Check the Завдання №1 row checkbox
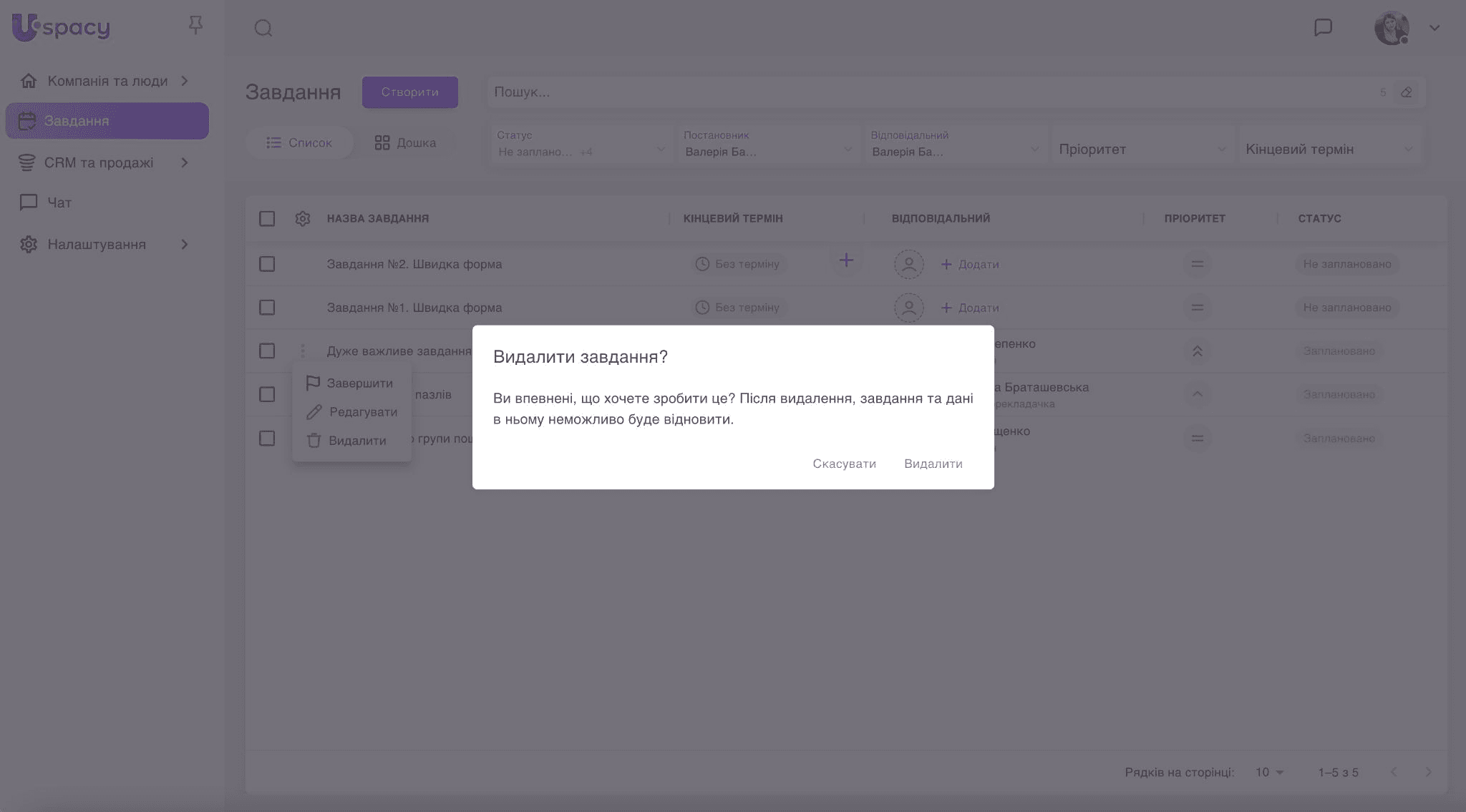The width and height of the screenshot is (1466, 812). [x=267, y=308]
